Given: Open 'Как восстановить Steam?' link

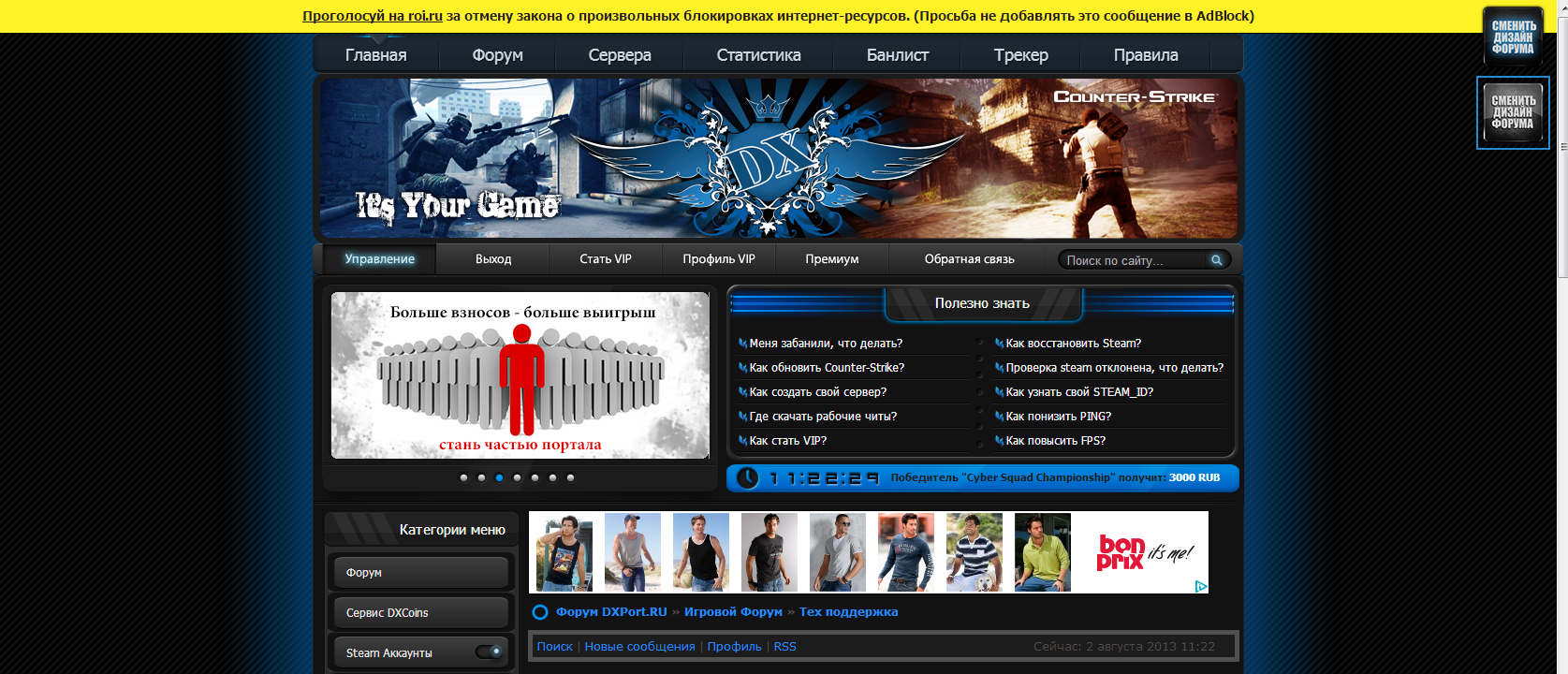Looking at the screenshot, I should tap(1074, 344).
